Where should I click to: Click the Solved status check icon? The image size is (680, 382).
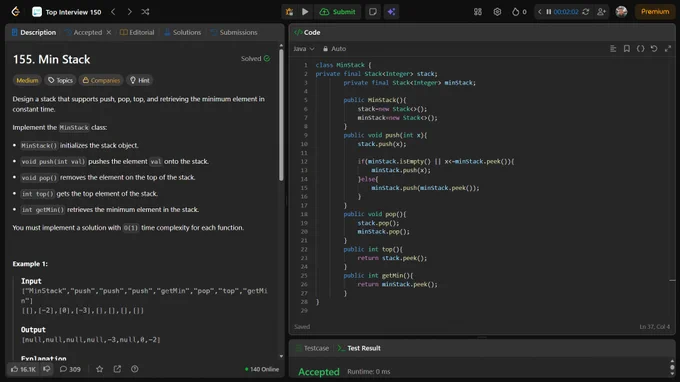pos(267,59)
